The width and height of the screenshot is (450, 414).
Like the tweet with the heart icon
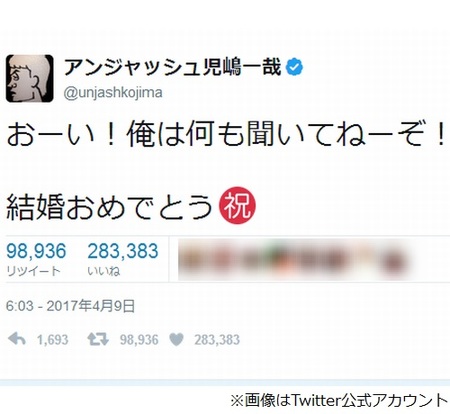[x=176, y=340]
